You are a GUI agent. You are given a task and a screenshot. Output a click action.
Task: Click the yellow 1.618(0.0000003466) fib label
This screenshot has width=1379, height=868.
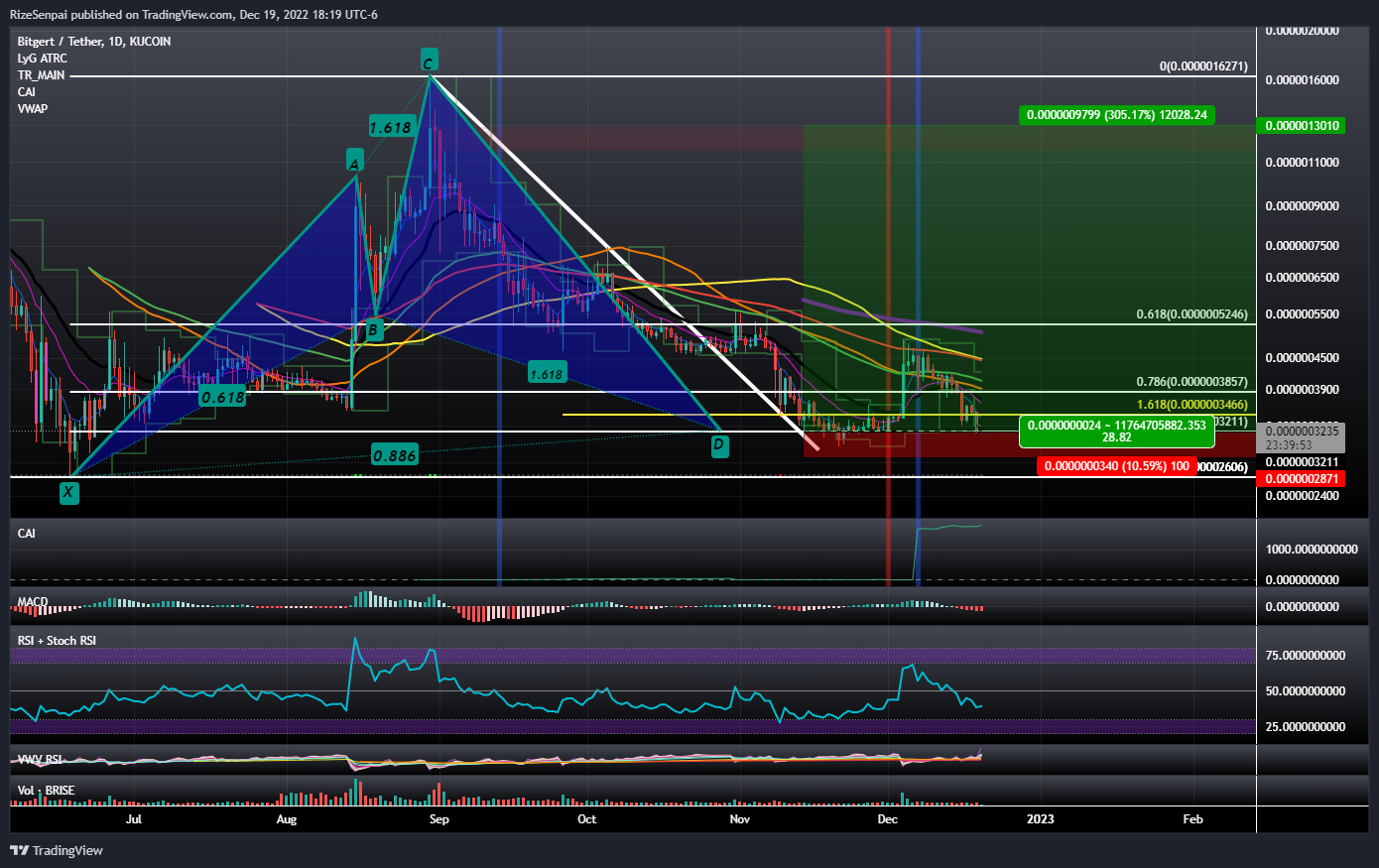[1191, 405]
